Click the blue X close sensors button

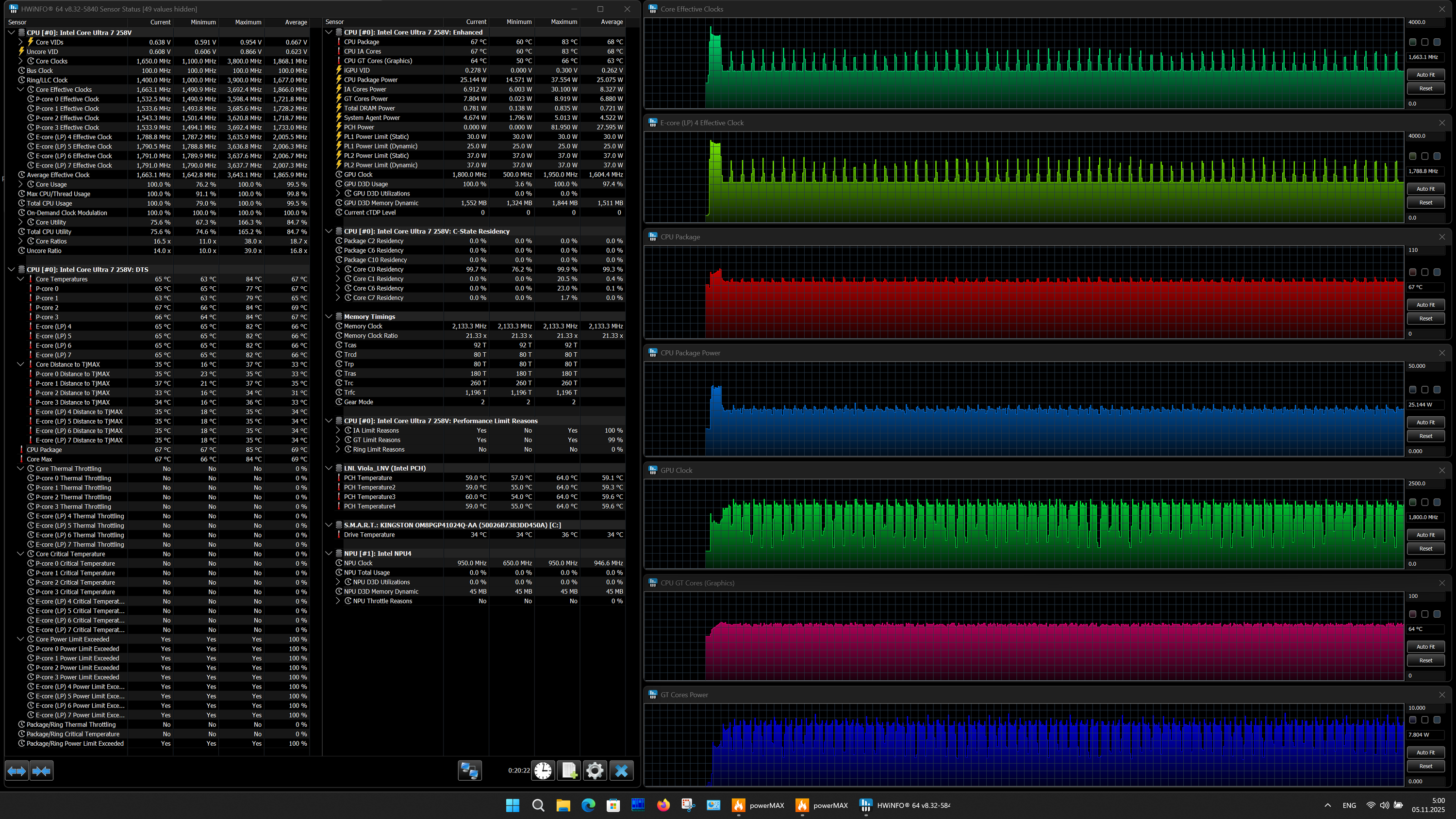coord(621,771)
